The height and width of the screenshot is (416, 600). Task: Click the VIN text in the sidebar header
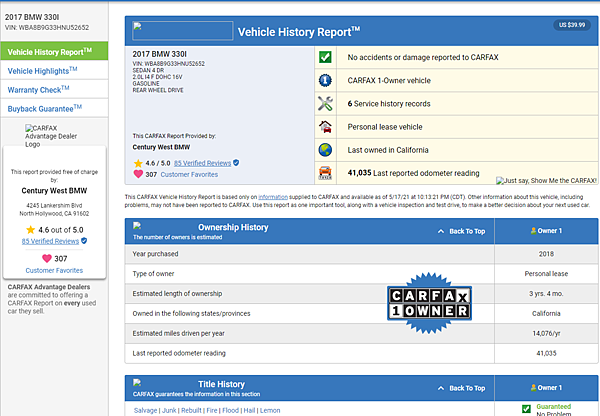click(x=47, y=28)
